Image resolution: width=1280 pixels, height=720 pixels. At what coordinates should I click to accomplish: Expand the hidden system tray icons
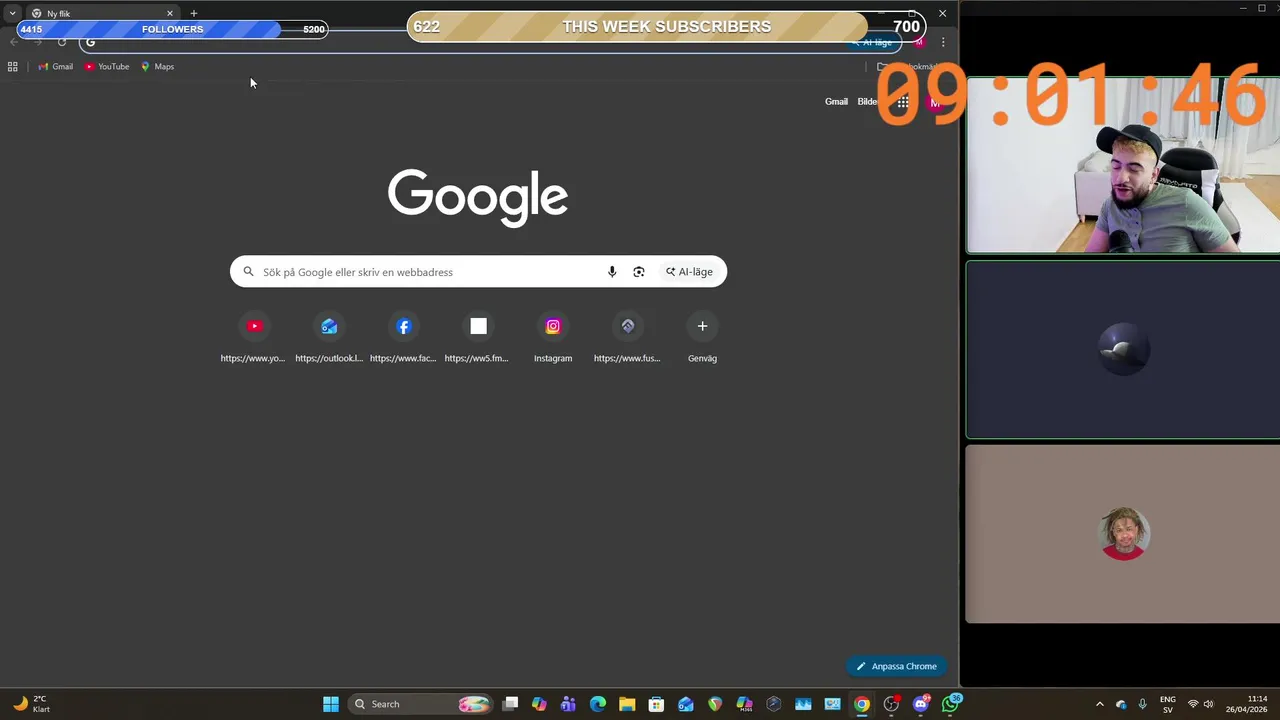(1100, 704)
